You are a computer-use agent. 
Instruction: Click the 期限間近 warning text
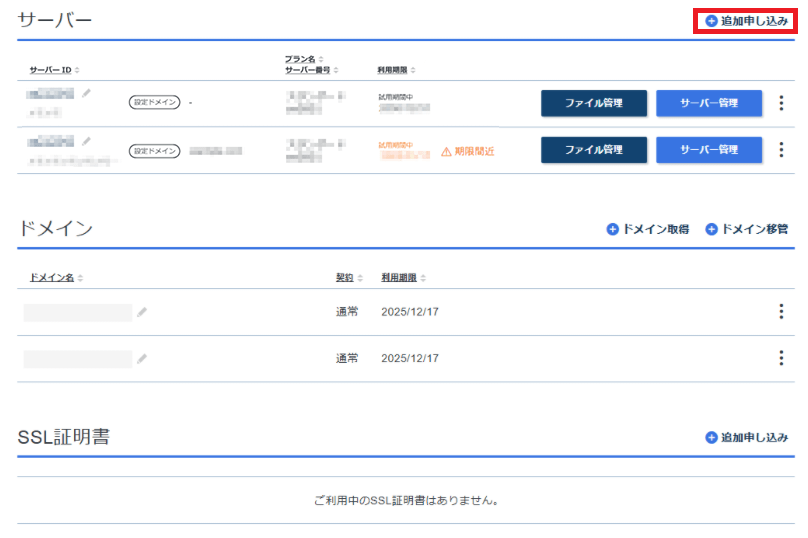pyautogui.click(x=474, y=152)
